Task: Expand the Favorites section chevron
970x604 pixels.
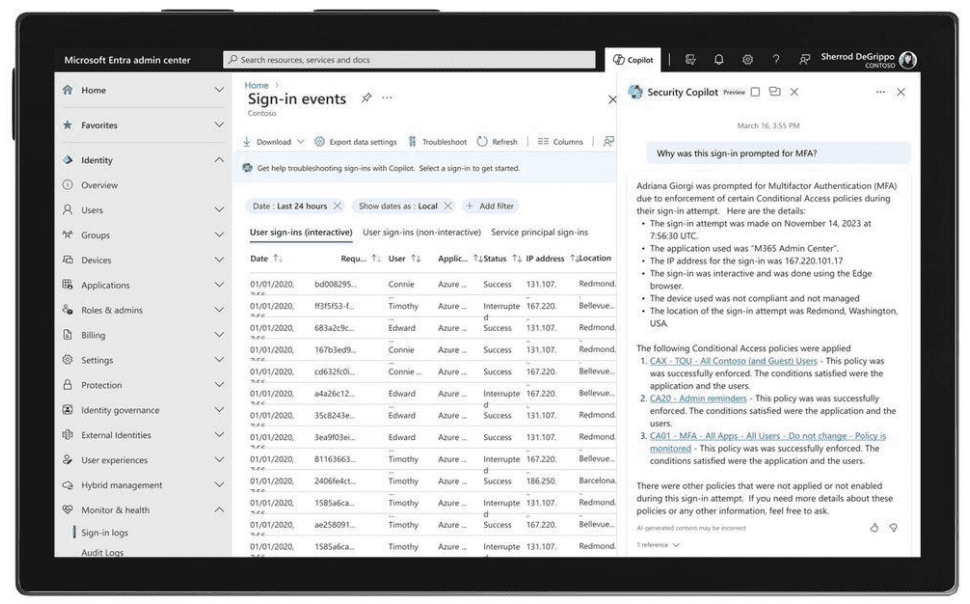Action: pos(219,124)
